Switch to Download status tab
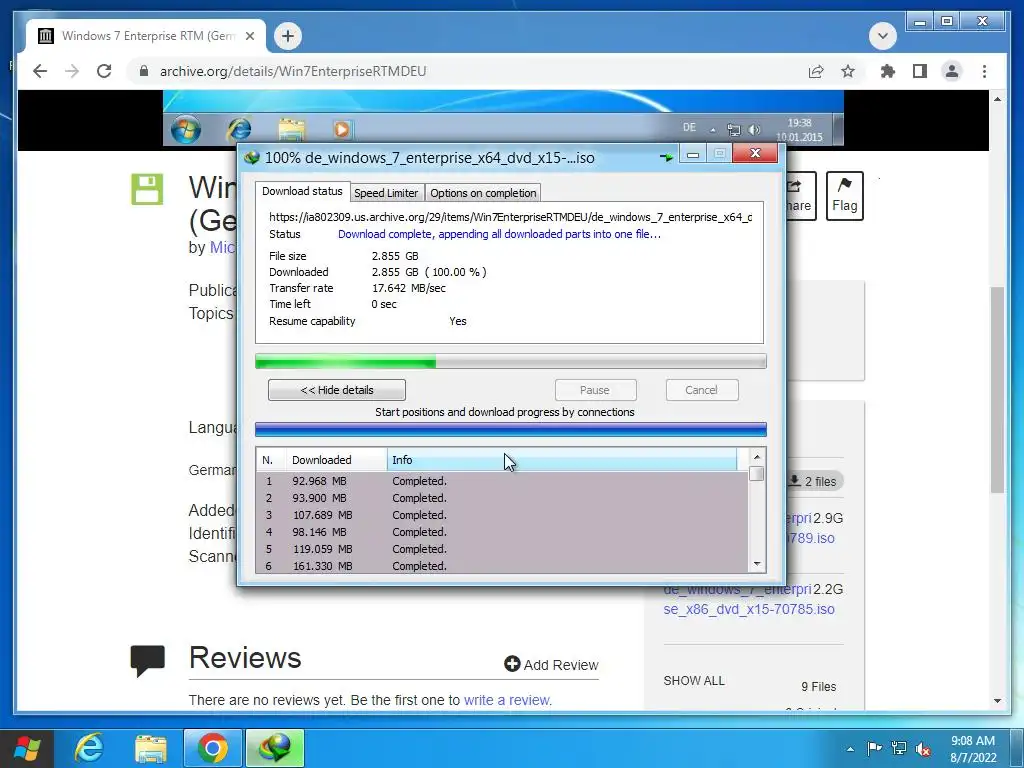The width and height of the screenshot is (1024, 768). pyautogui.click(x=302, y=191)
